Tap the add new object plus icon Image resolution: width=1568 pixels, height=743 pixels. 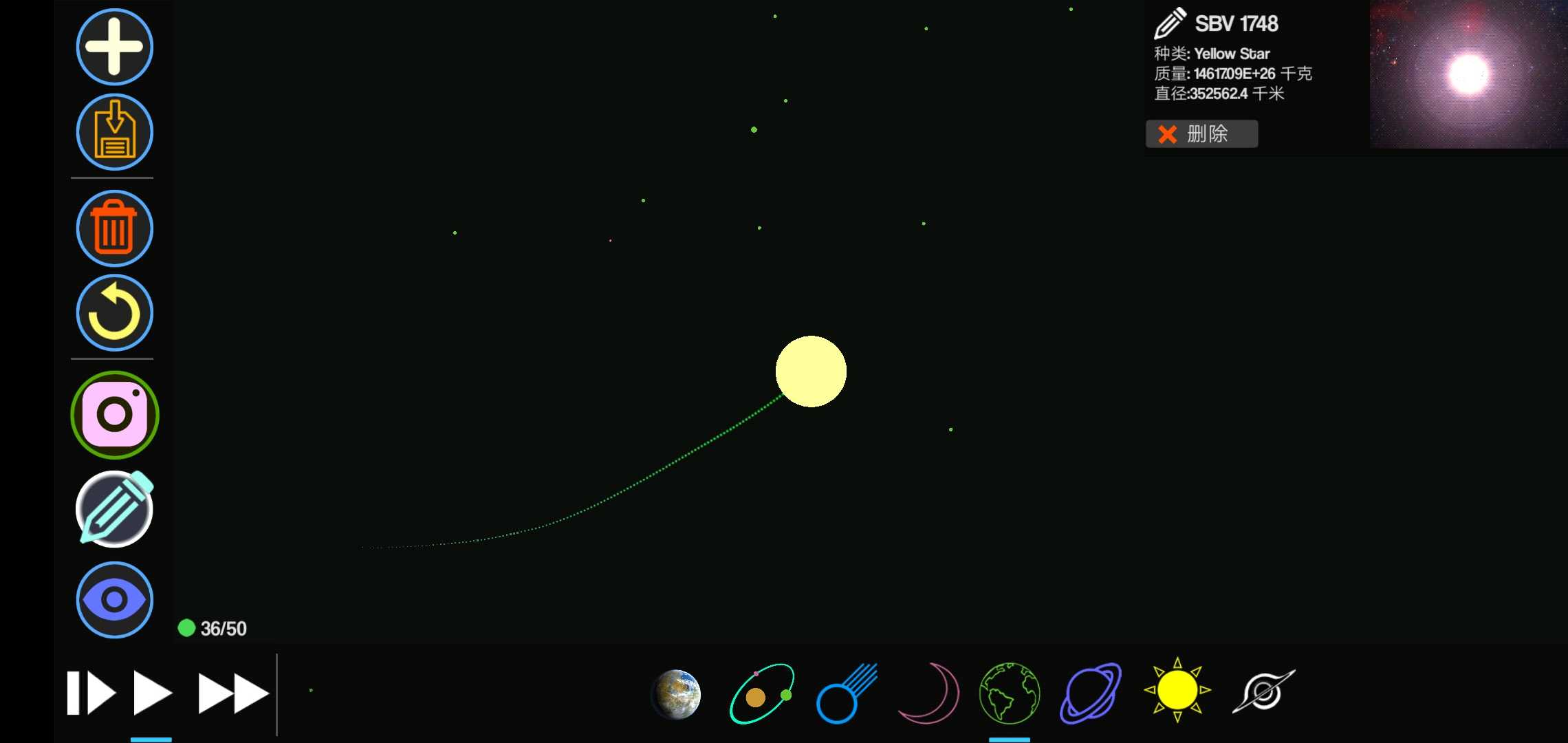[x=114, y=47]
